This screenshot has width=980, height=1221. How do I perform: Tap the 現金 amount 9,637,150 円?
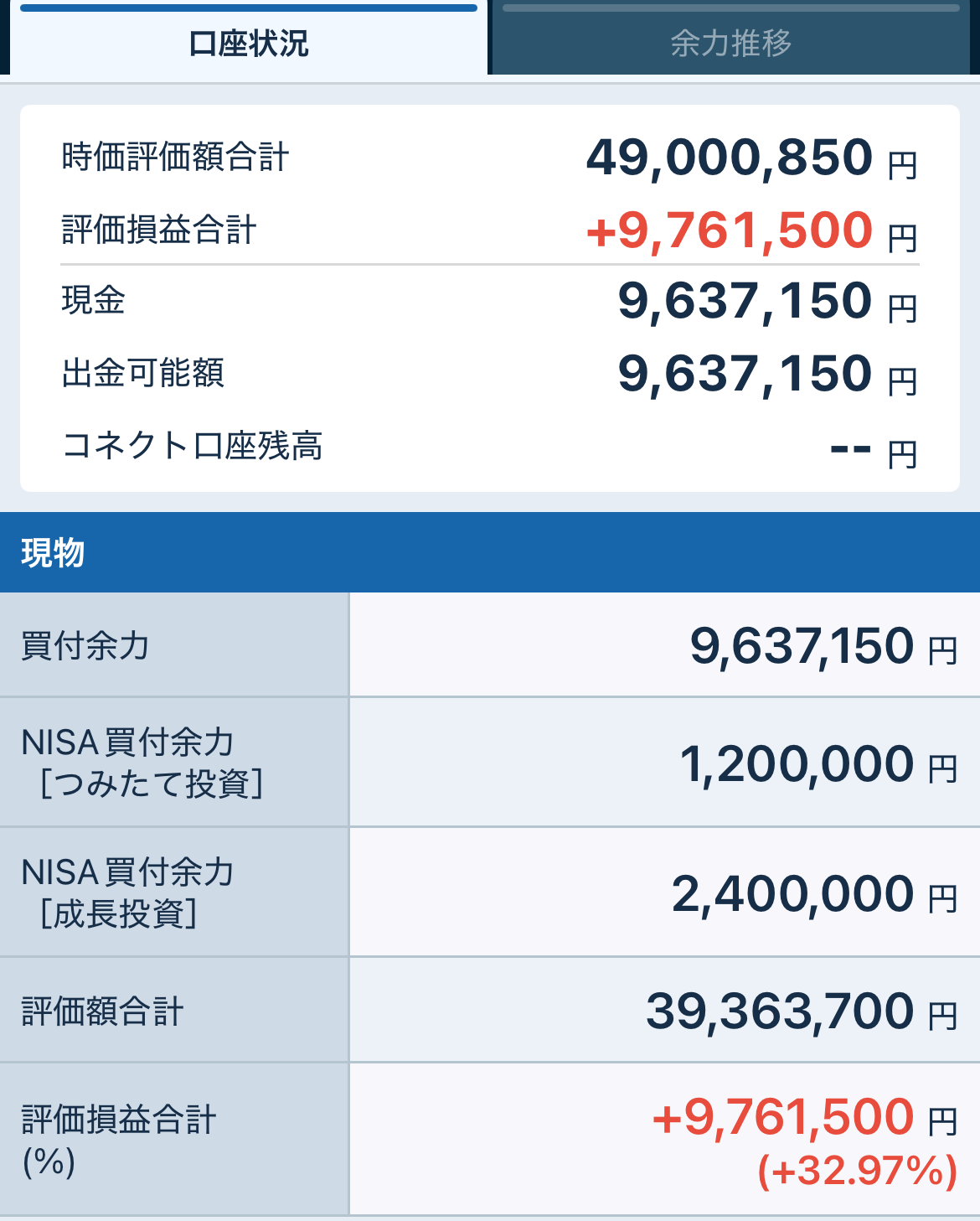pyautogui.click(x=744, y=301)
